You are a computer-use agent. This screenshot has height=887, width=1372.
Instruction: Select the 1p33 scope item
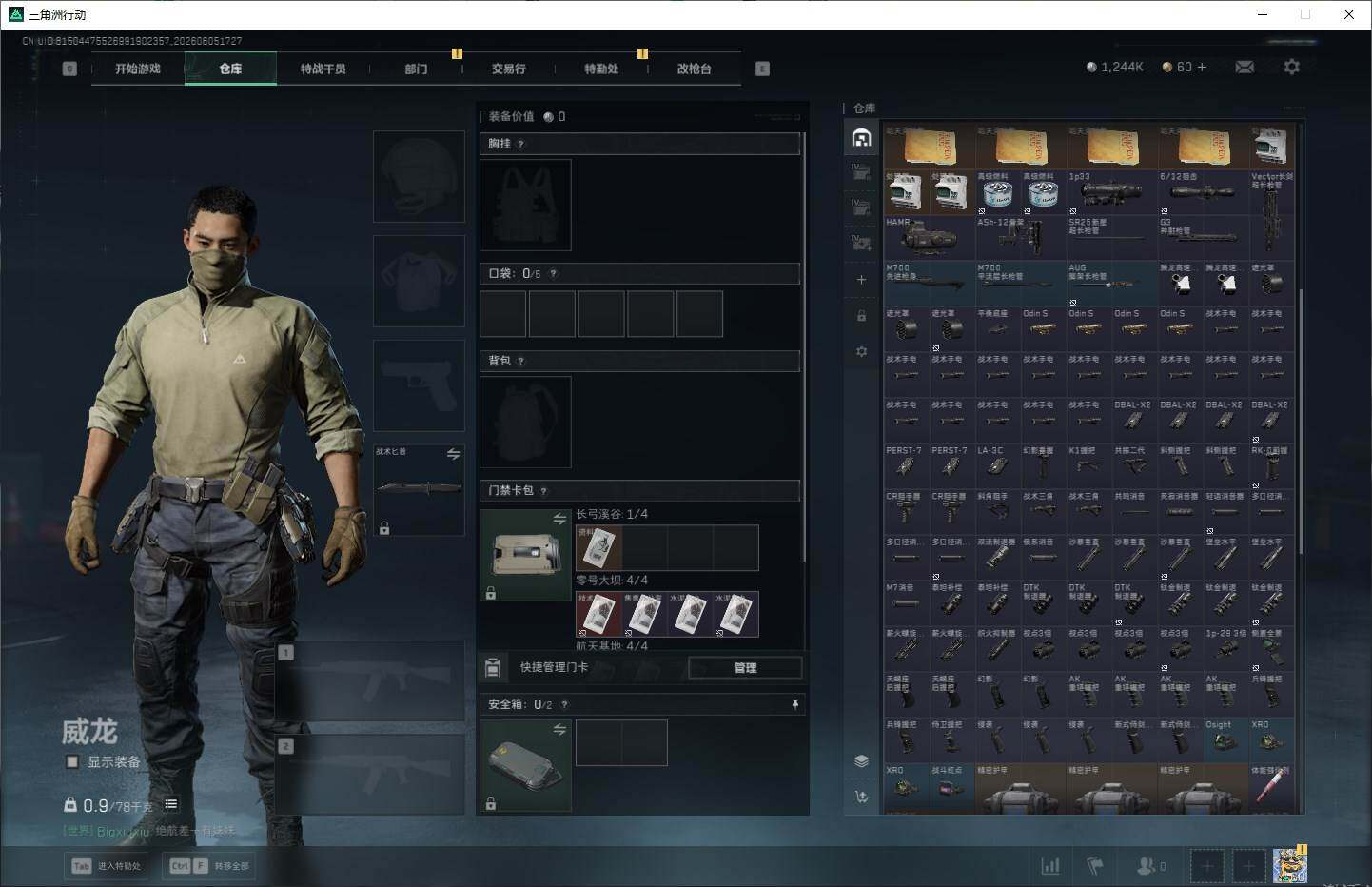pyautogui.click(x=1111, y=191)
